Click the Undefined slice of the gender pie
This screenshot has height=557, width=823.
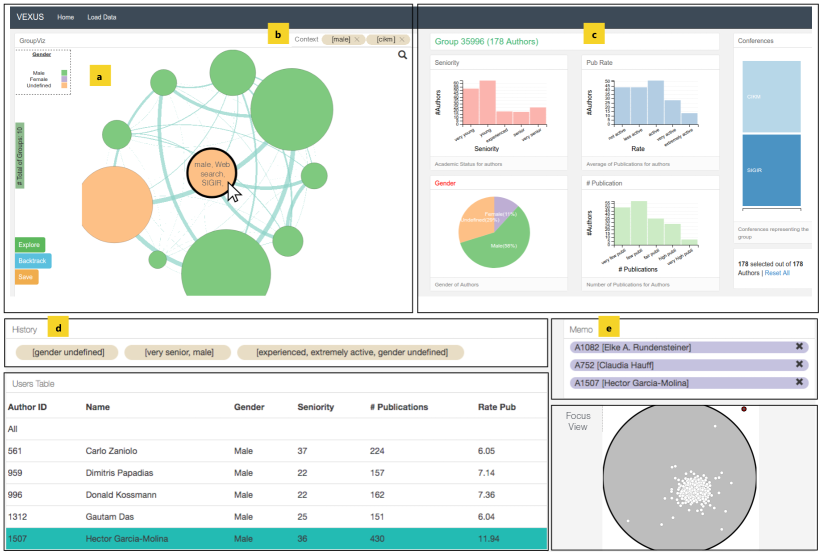[x=476, y=219]
